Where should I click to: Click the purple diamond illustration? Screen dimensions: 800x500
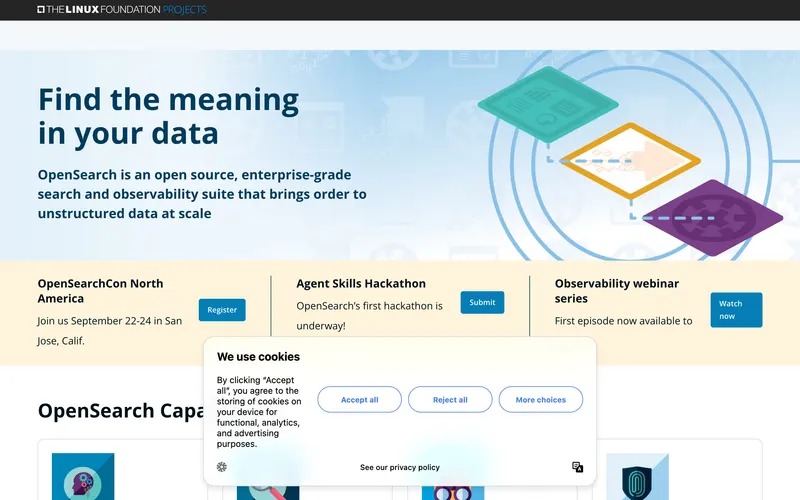click(x=712, y=218)
